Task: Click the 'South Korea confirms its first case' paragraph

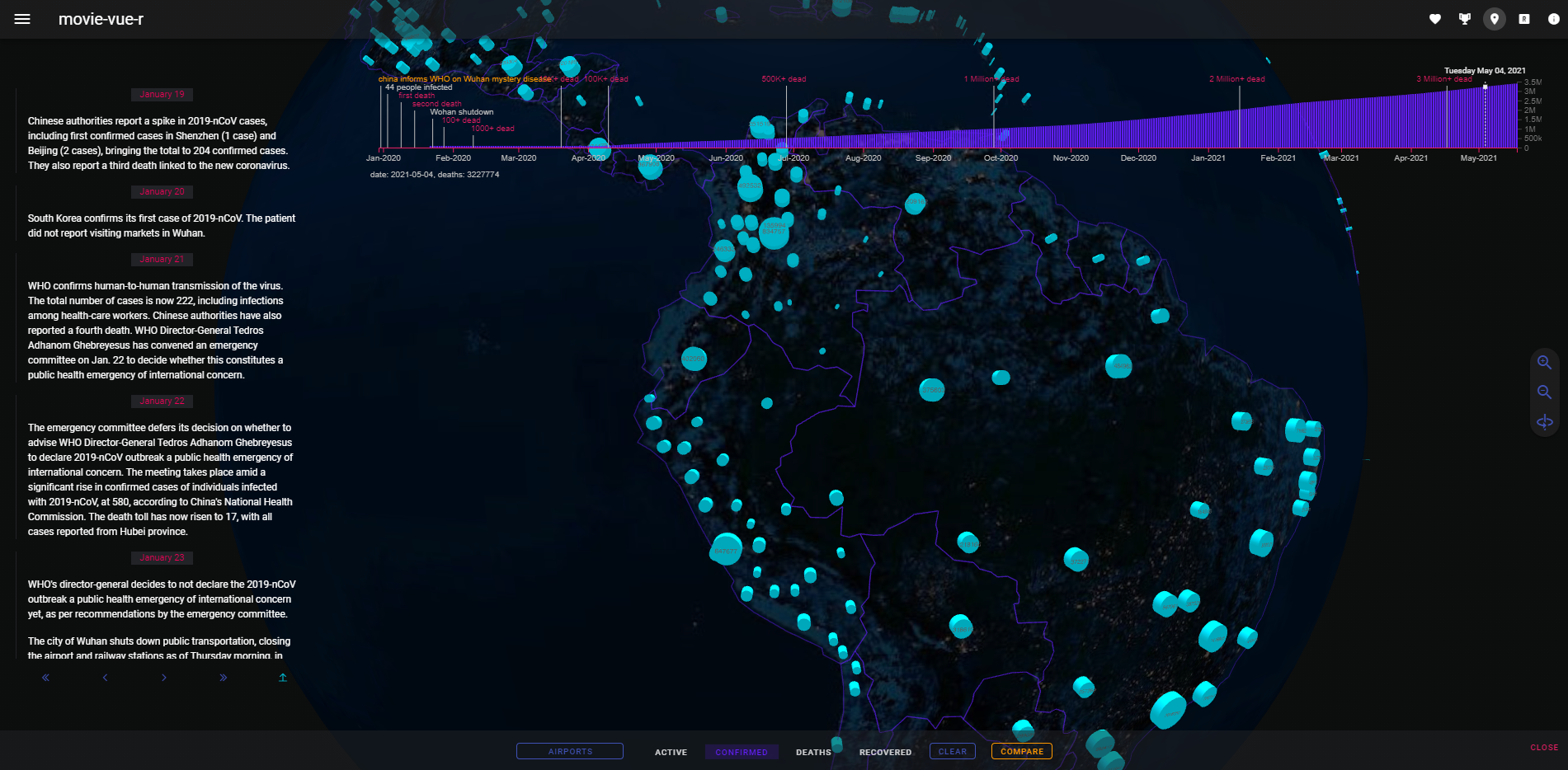Action: 162,226
